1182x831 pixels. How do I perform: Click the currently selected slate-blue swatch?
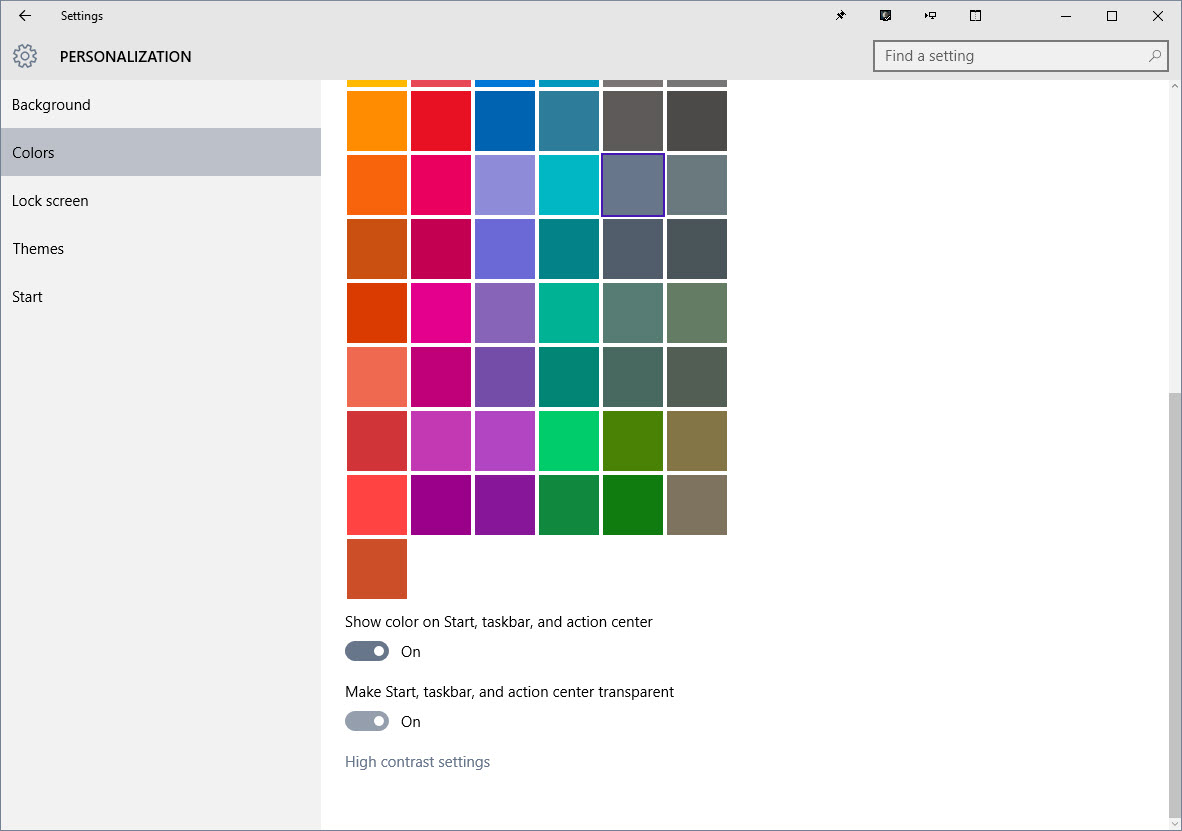coord(633,185)
